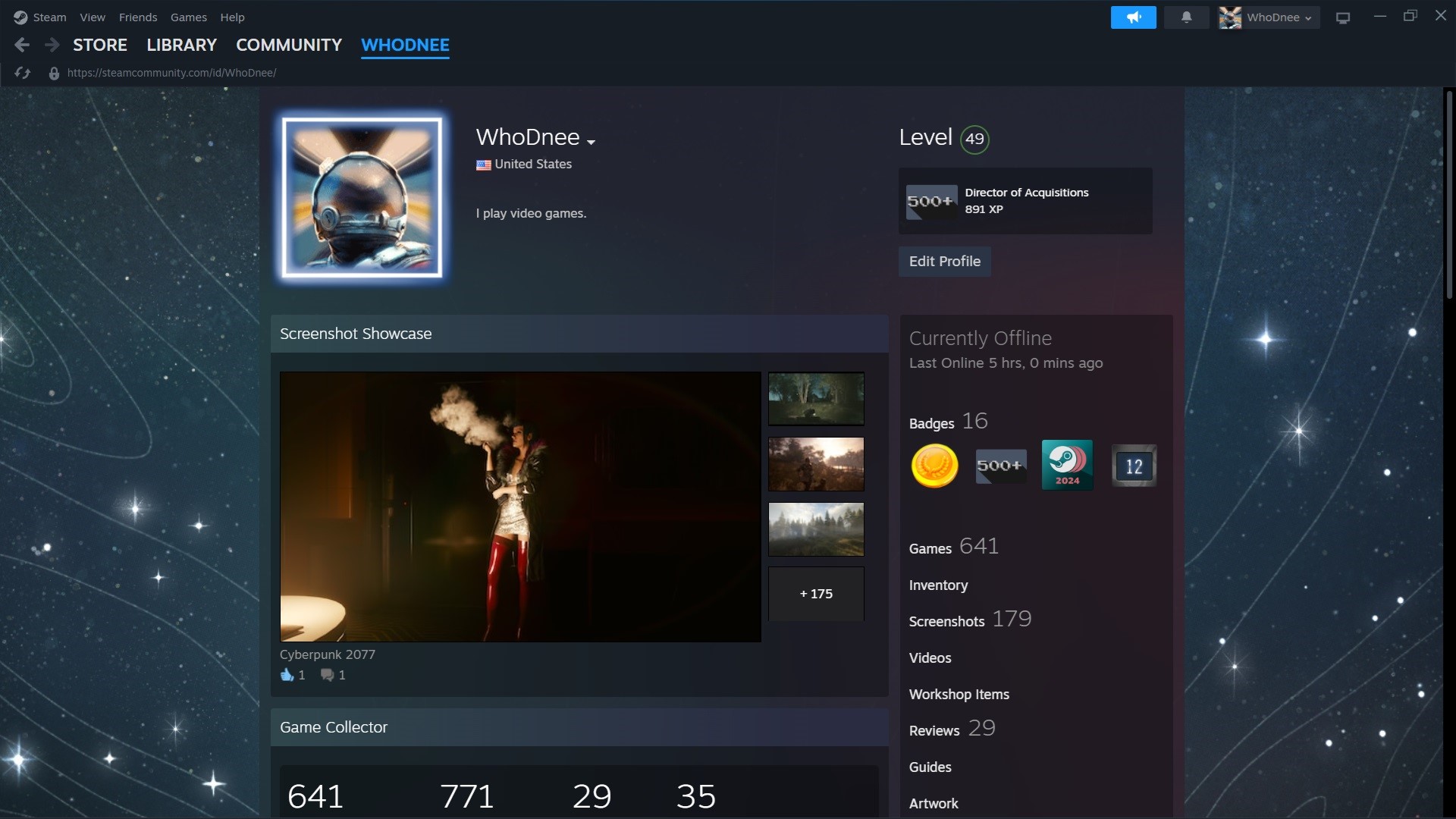Image resolution: width=1456 pixels, height=819 pixels.
Task: Open the Badges 16 link
Action: 948,422
